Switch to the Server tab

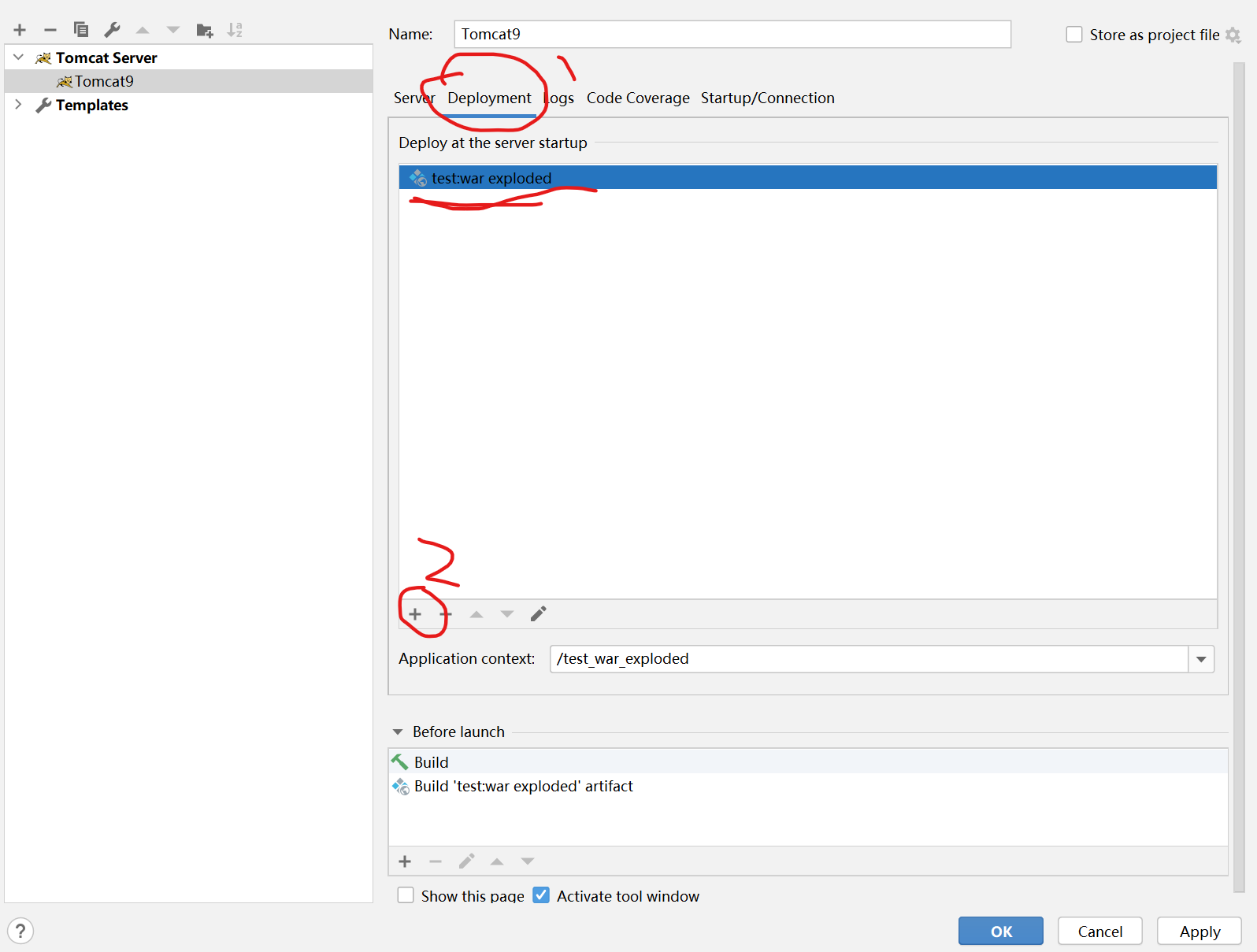point(414,98)
